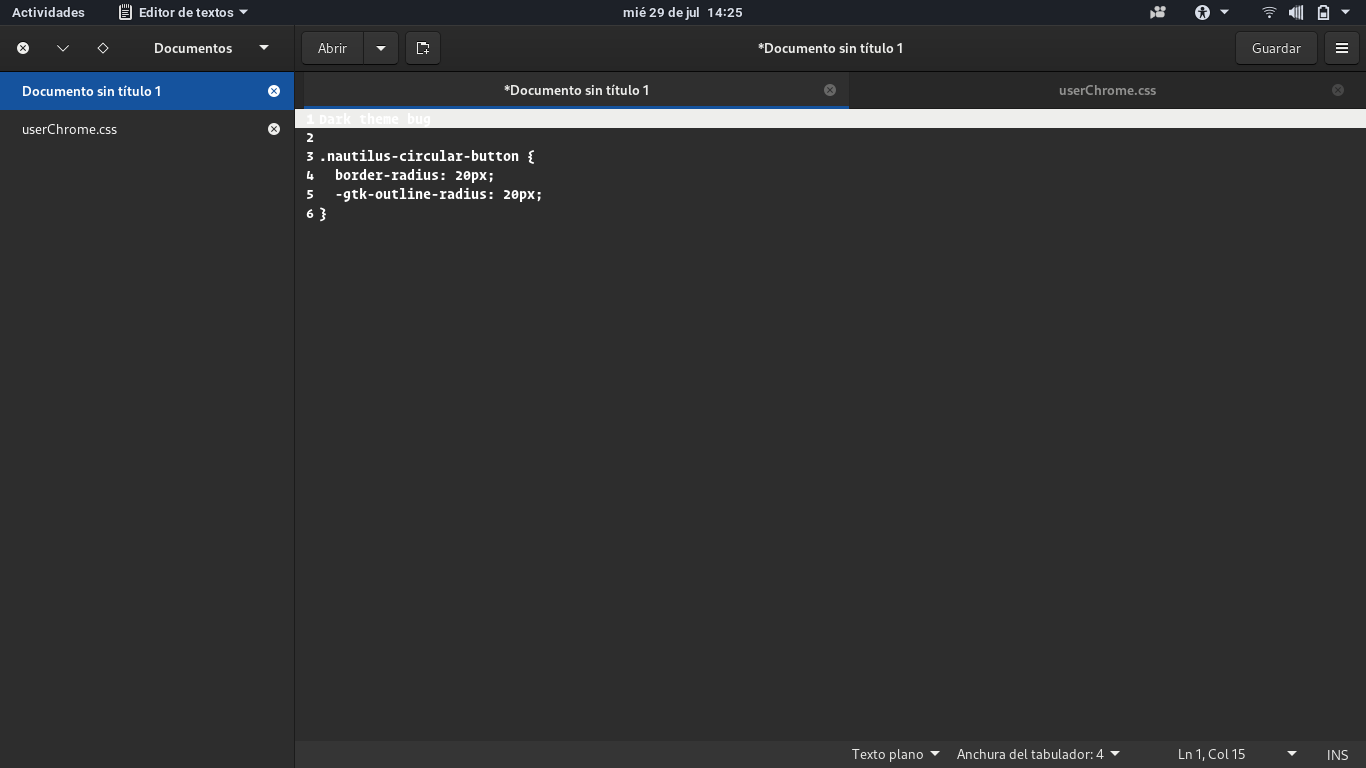Save the document with the Guardar button
The image size is (1366, 768).
point(1275,47)
